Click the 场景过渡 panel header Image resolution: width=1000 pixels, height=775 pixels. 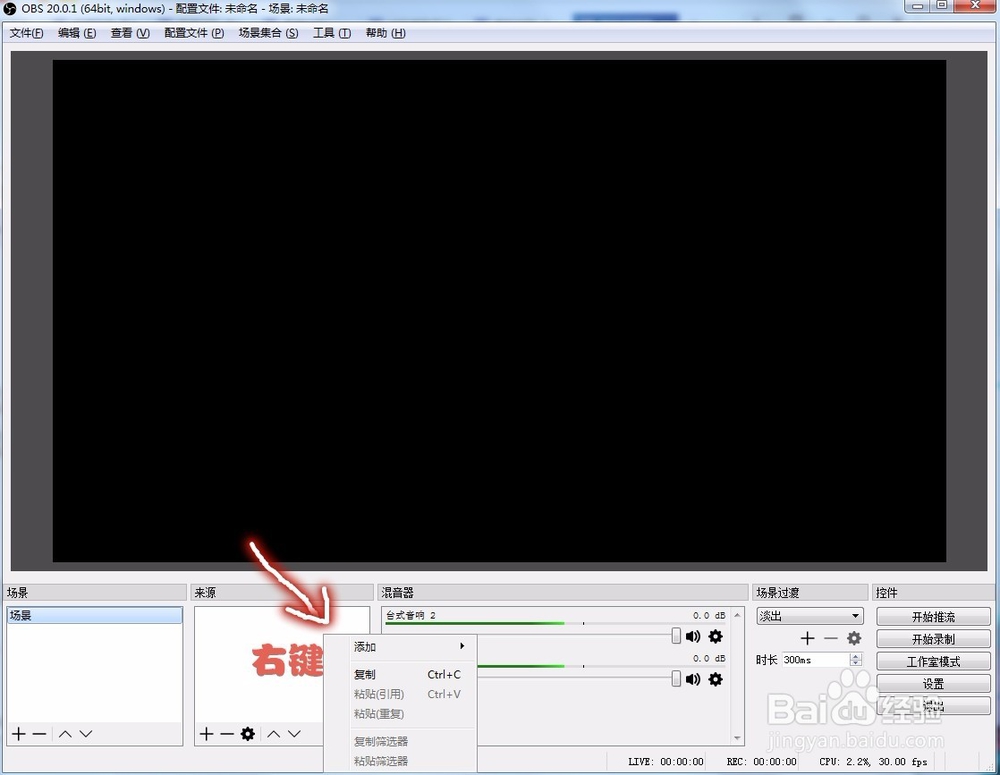[810, 593]
